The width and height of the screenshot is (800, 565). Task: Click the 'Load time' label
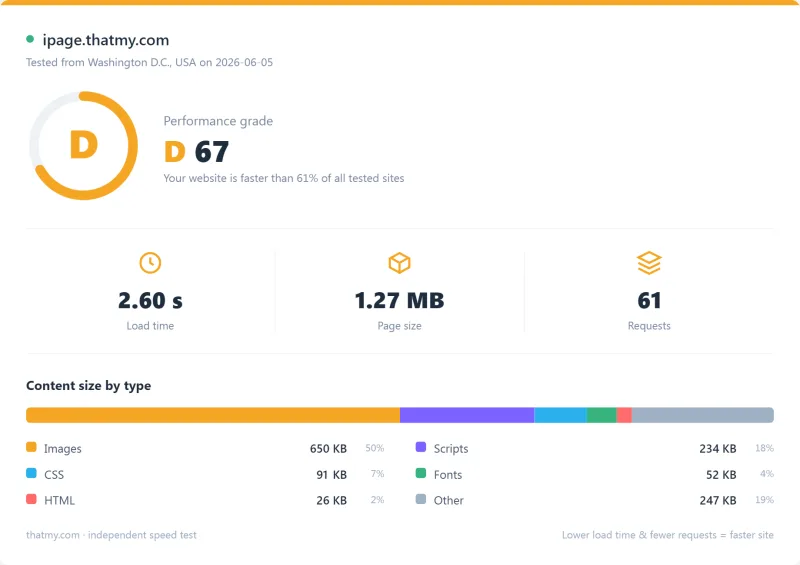point(150,326)
